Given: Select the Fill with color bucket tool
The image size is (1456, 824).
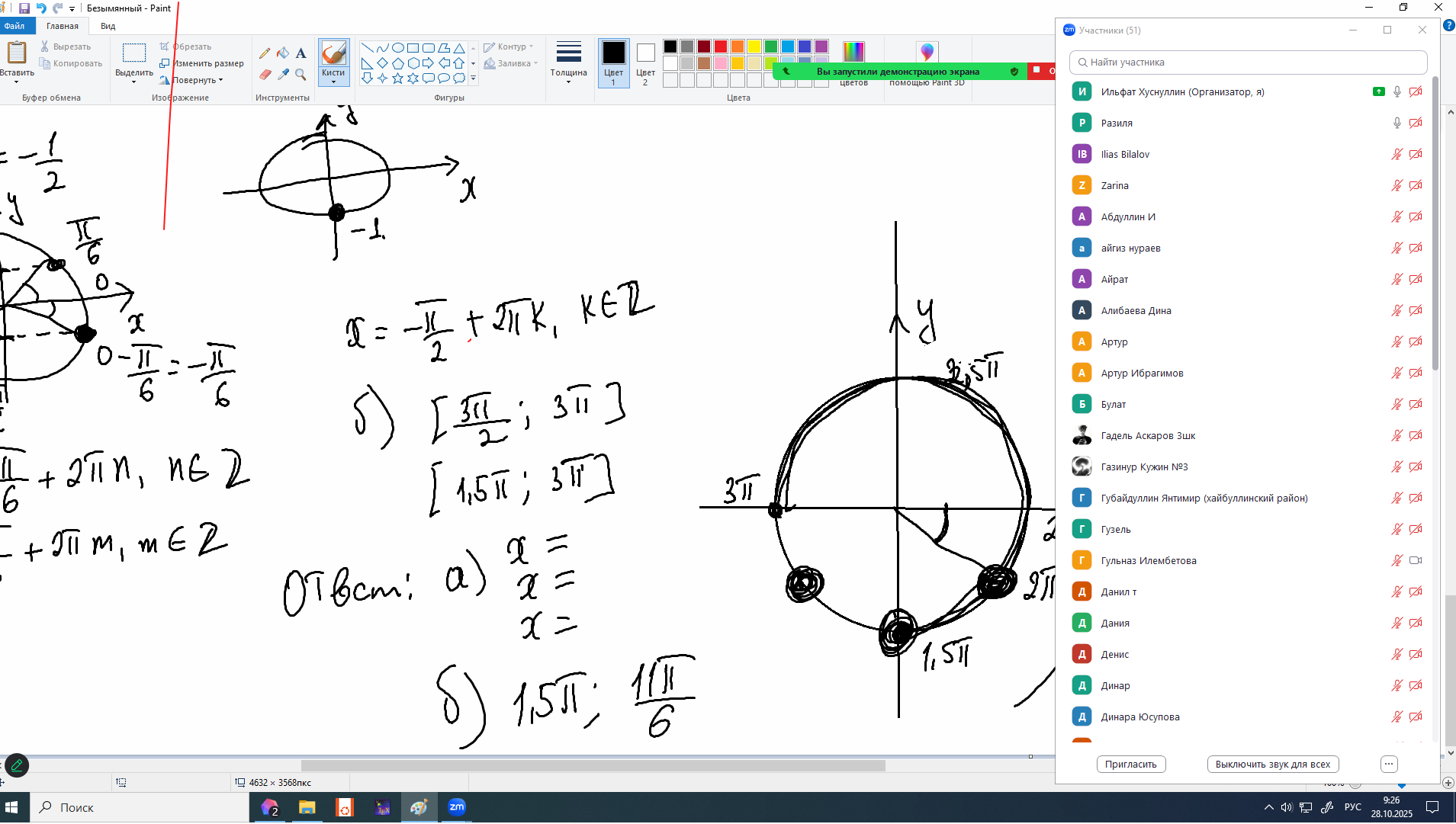Looking at the screenshot, I should 283,53.
